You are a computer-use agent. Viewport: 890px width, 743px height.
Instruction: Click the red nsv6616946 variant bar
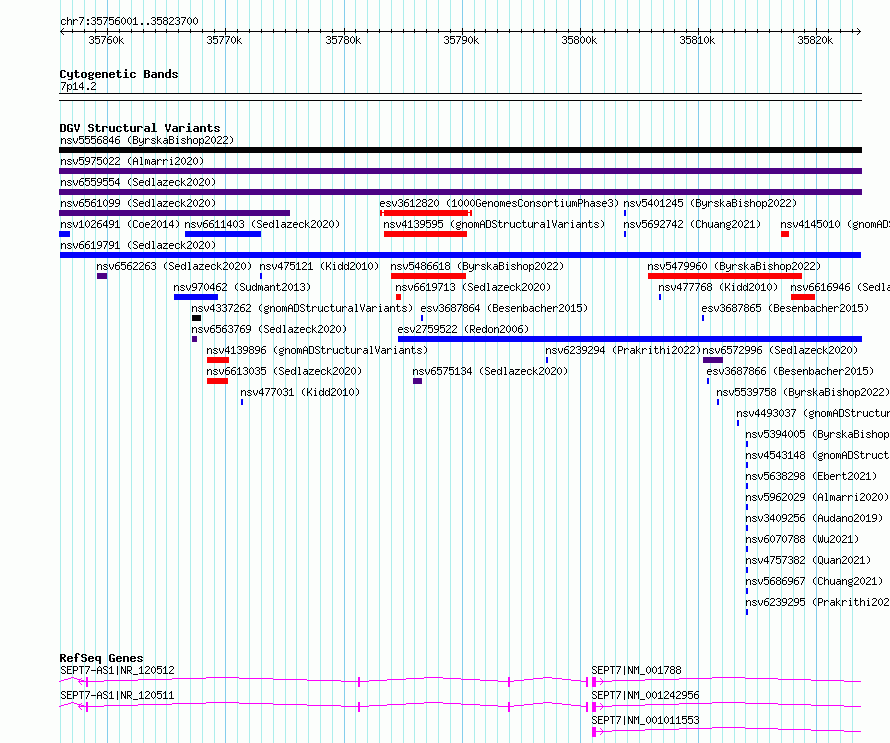[803, 297]
